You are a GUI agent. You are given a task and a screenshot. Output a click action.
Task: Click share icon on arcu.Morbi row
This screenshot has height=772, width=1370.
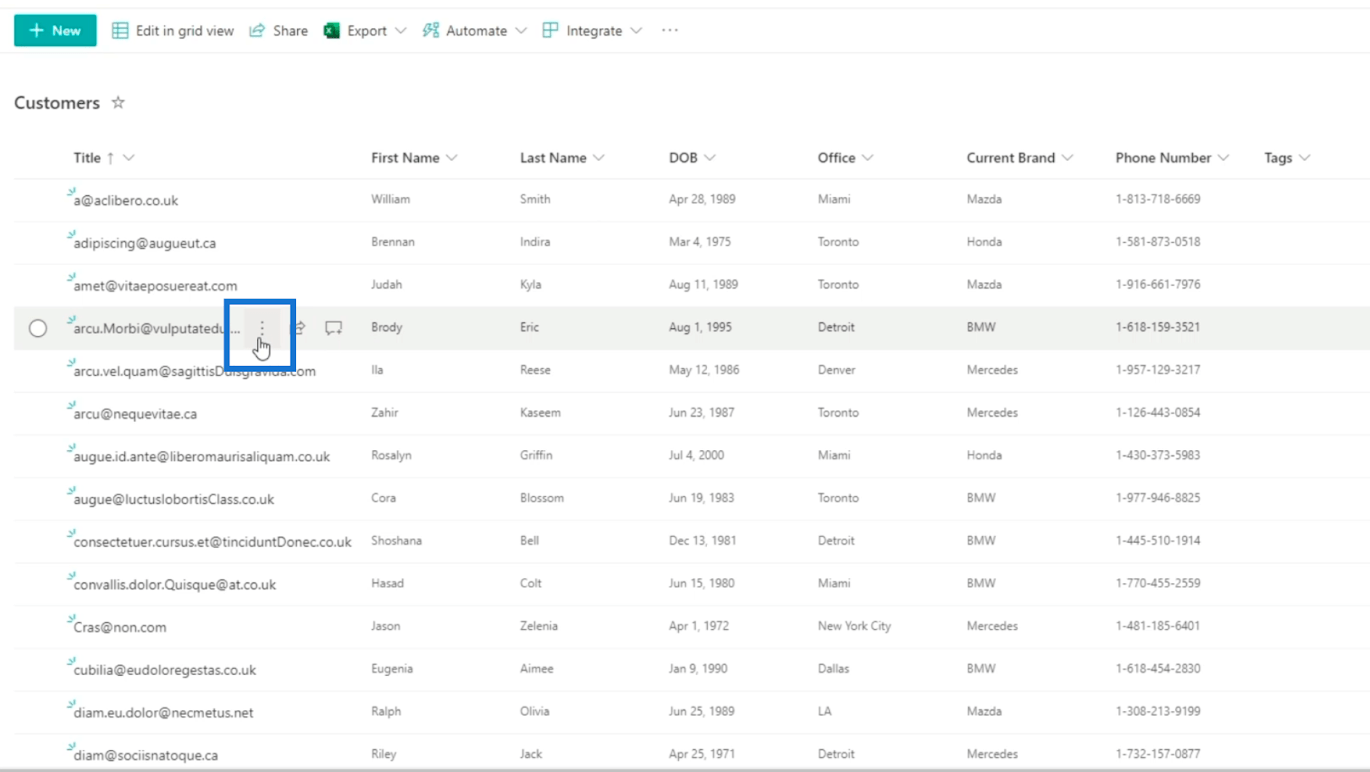point(298,328)
